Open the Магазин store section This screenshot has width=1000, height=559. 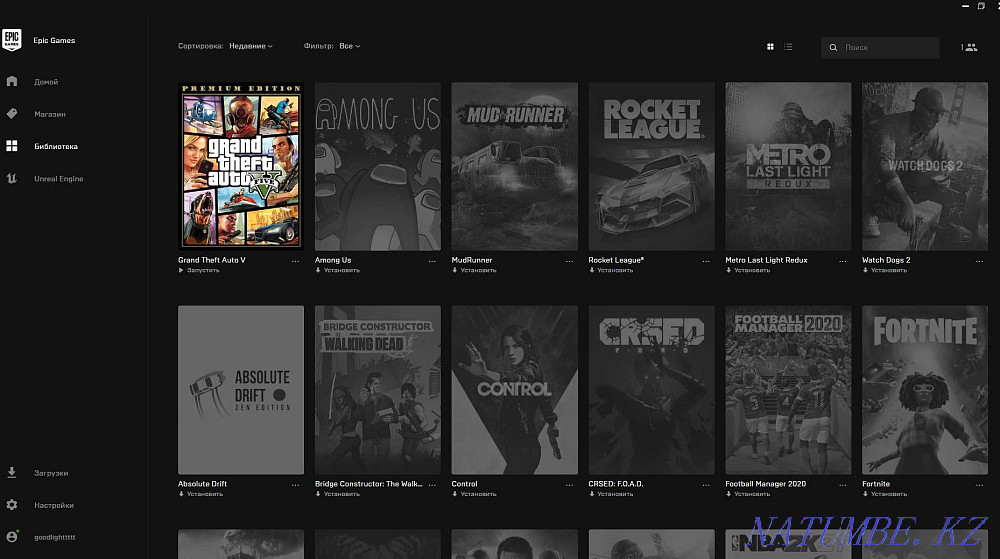tap(50, 114)
